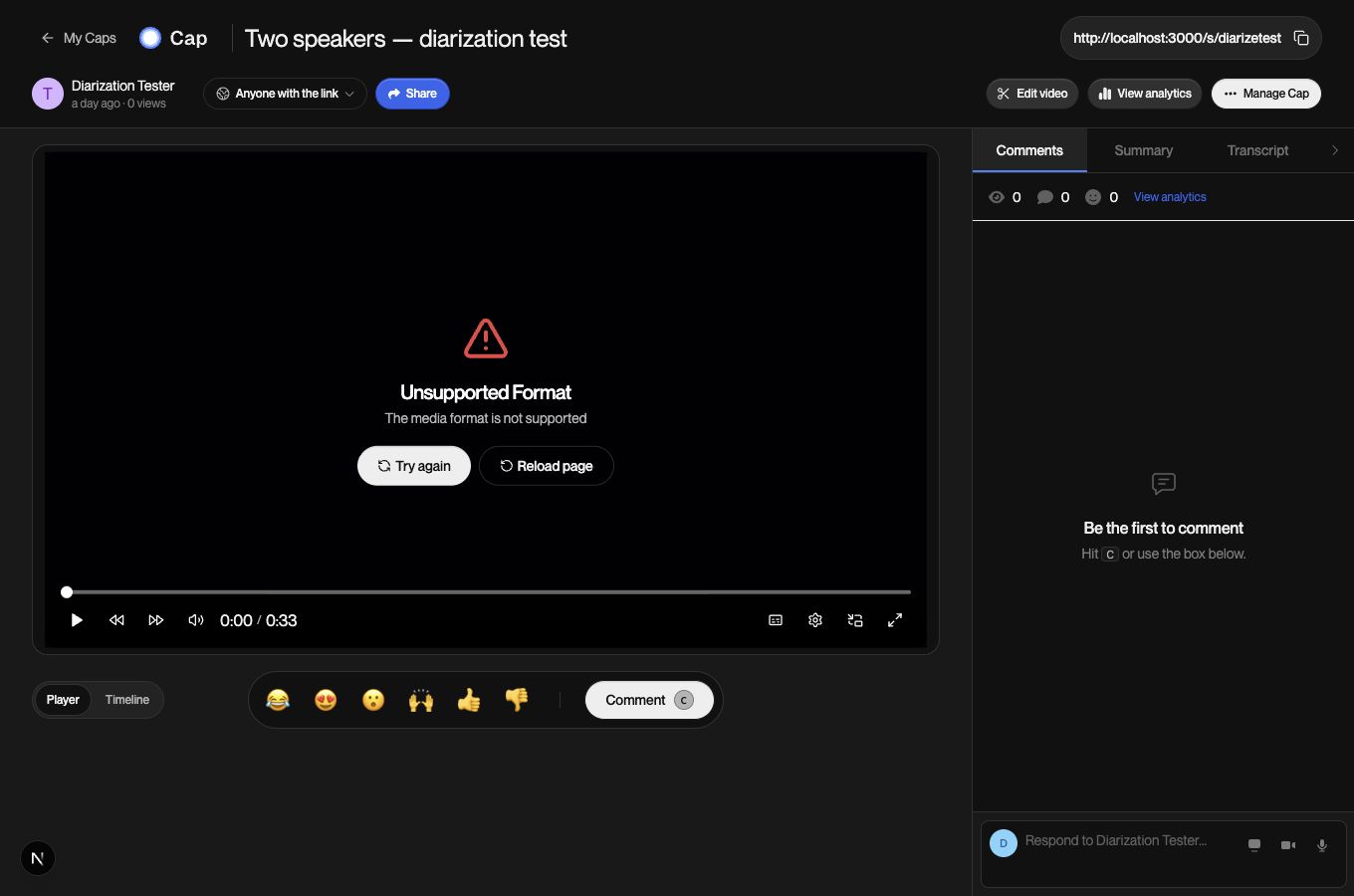Toggle captions with the subtitles icon
1354x896 pixels.
click(x=776, y=620)
